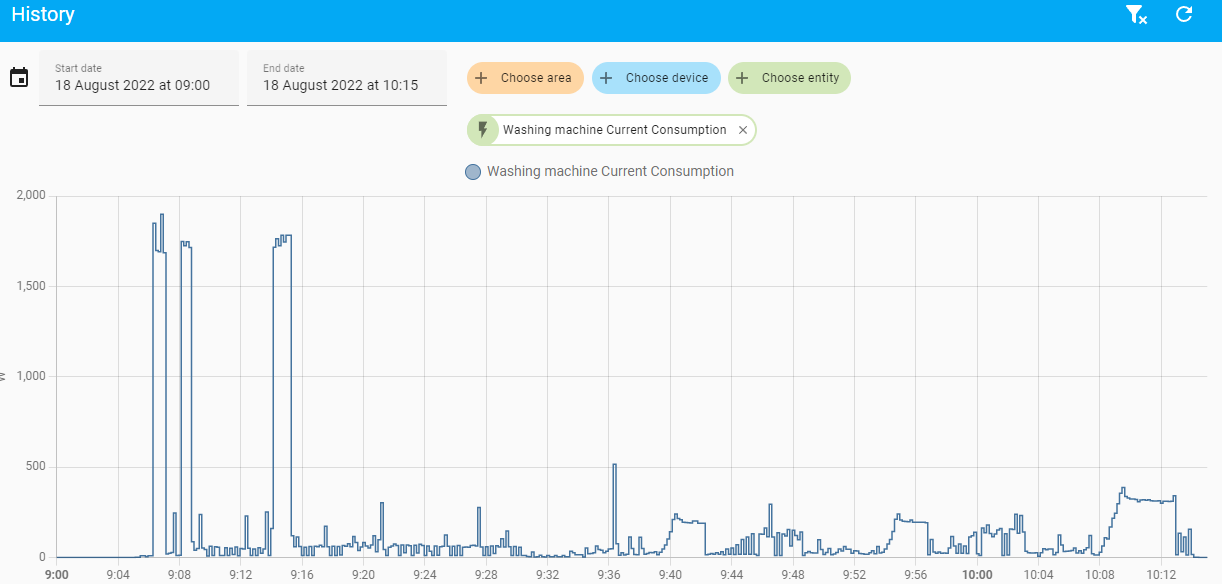This screenshot has height=584, width=1222.
Task: Click the plus icon on Choose entity
Action: click(742, 77)
